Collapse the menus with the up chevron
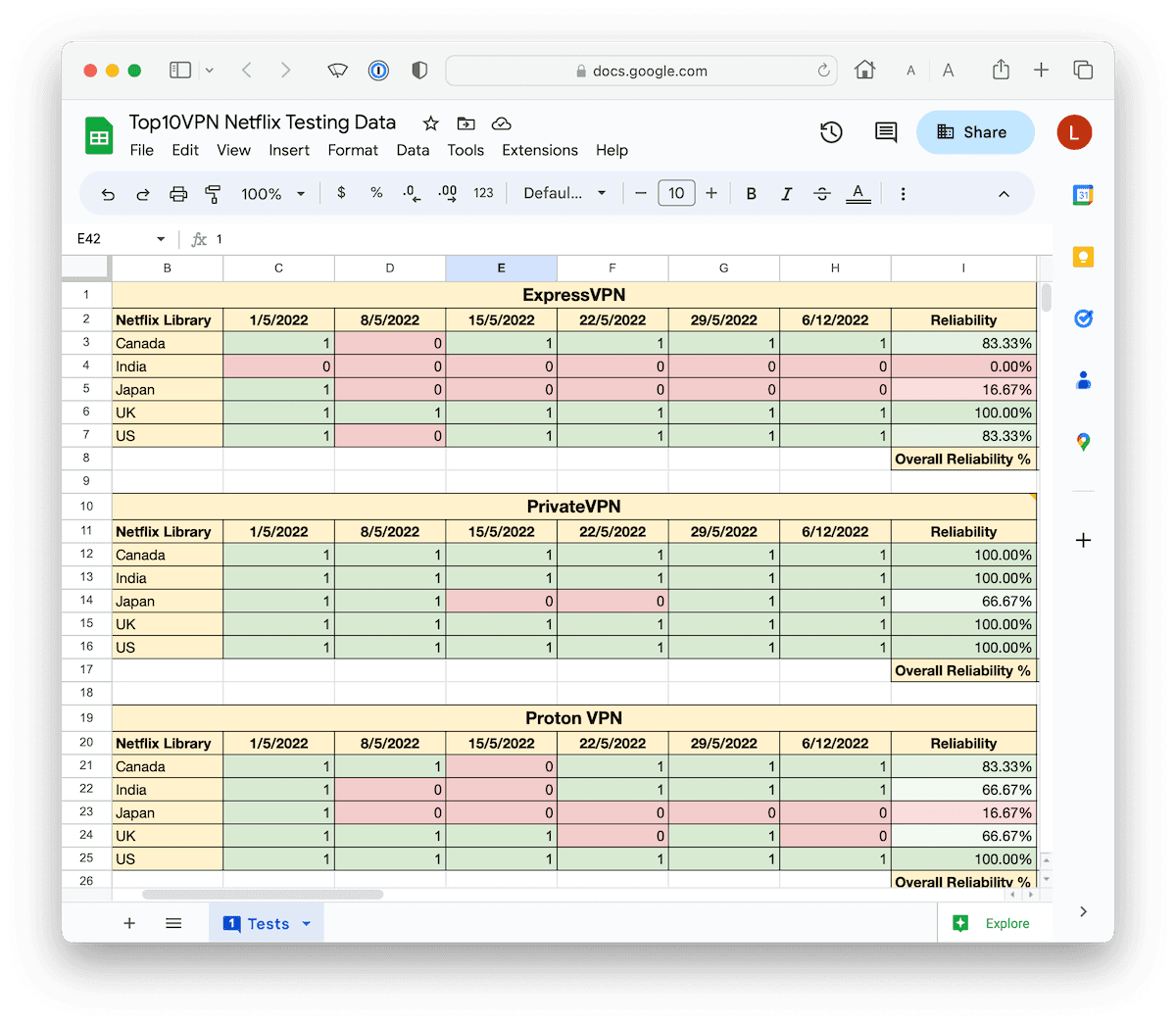1176x1024 pixels. click(1004, 194)
